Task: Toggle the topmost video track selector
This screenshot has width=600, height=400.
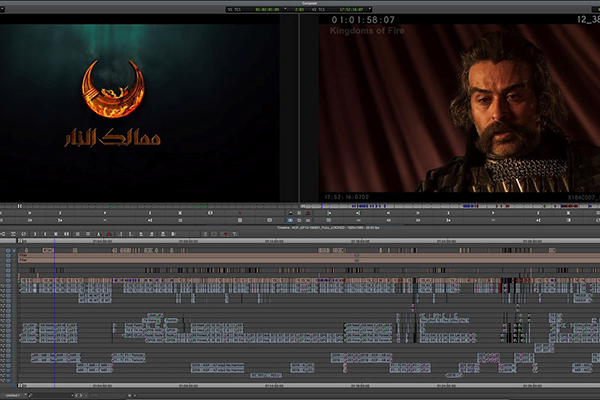Action: [x=8, y=250]
